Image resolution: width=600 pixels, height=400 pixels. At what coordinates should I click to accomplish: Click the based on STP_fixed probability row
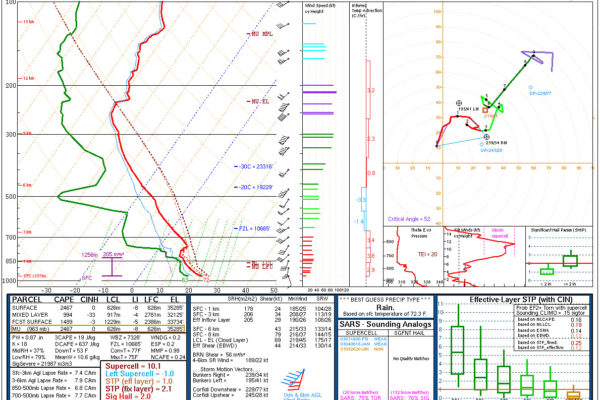click(549, 343)
